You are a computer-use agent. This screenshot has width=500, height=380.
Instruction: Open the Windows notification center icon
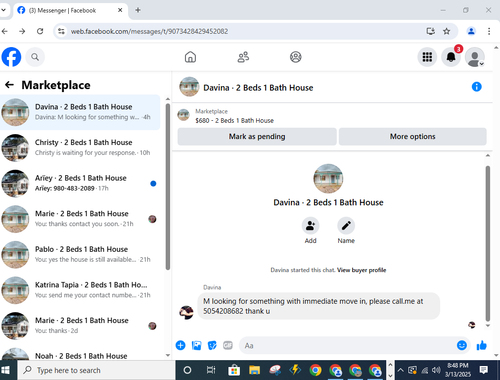coord(484,370)
